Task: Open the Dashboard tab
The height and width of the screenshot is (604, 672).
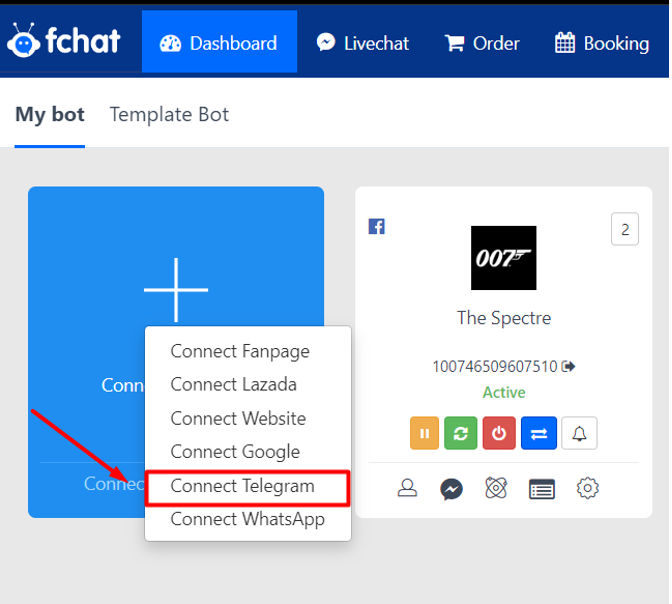Action: (219, 42)
